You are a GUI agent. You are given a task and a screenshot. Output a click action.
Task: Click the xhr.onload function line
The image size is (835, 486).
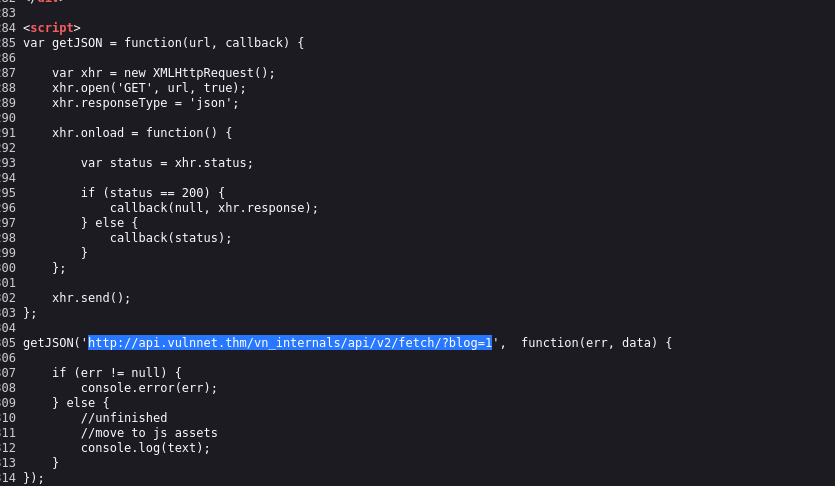(142, 133)
